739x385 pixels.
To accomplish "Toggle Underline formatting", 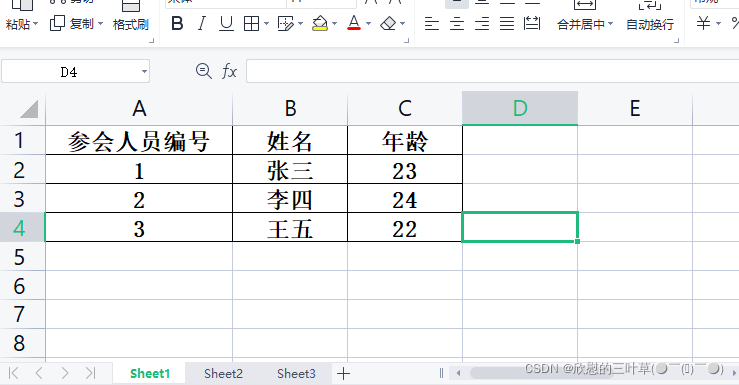I will (226, 23).
